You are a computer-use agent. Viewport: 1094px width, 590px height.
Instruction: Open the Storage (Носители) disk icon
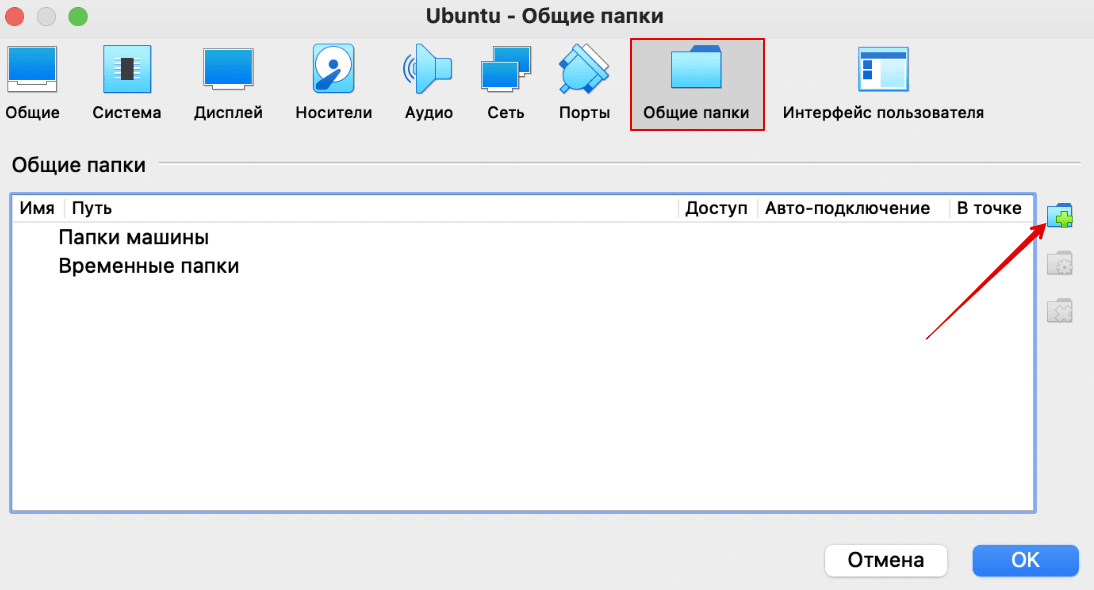(334, 70)
